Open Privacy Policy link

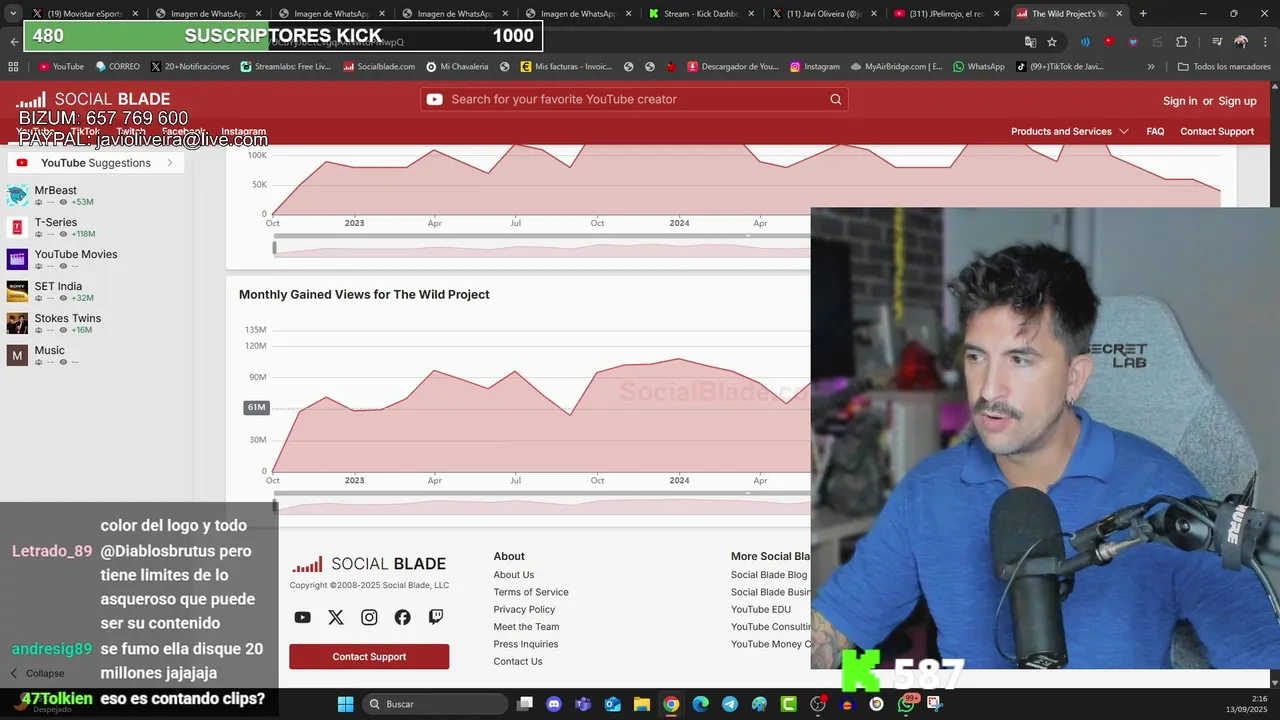click(524, 609)
